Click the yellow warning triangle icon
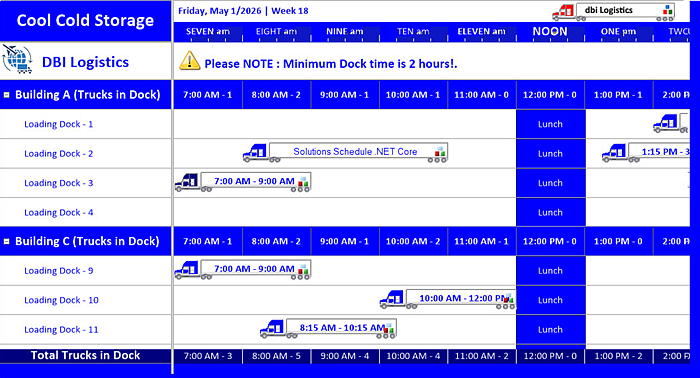This screenshot has height=378, width=700. point(189,60)
